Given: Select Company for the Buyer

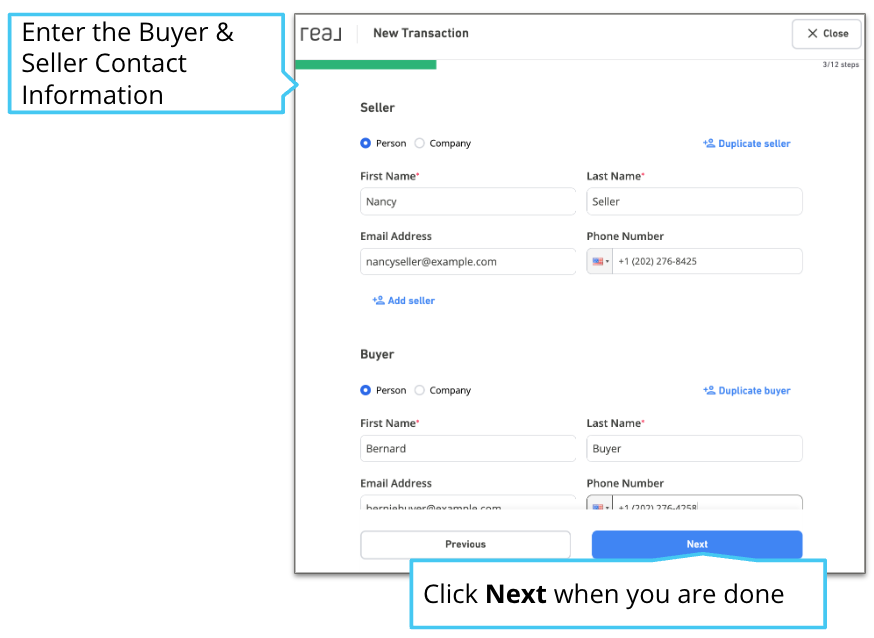Looking at the screenshot, I should coord(419,390).
